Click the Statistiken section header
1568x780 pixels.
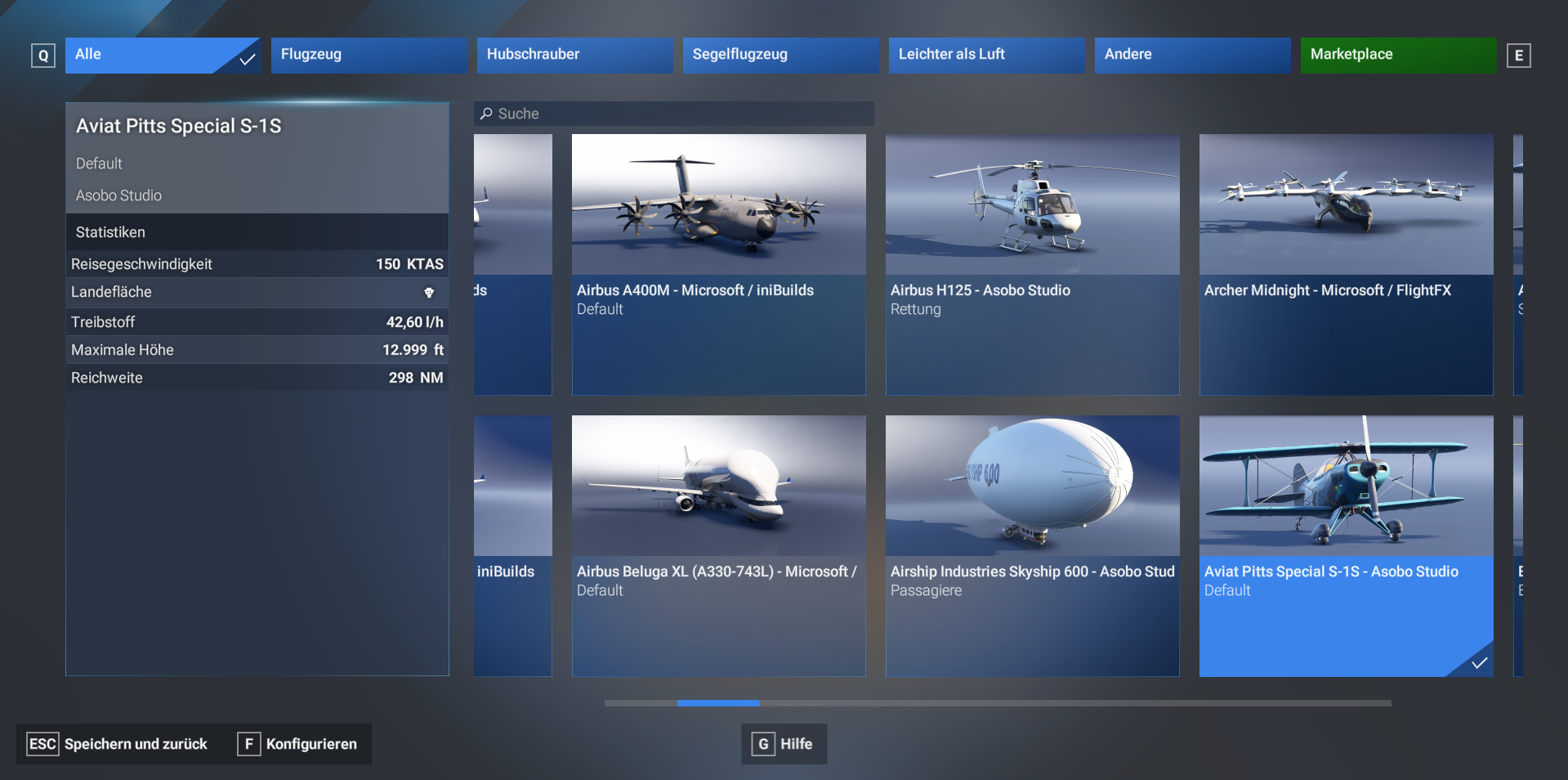pos(257,232)
